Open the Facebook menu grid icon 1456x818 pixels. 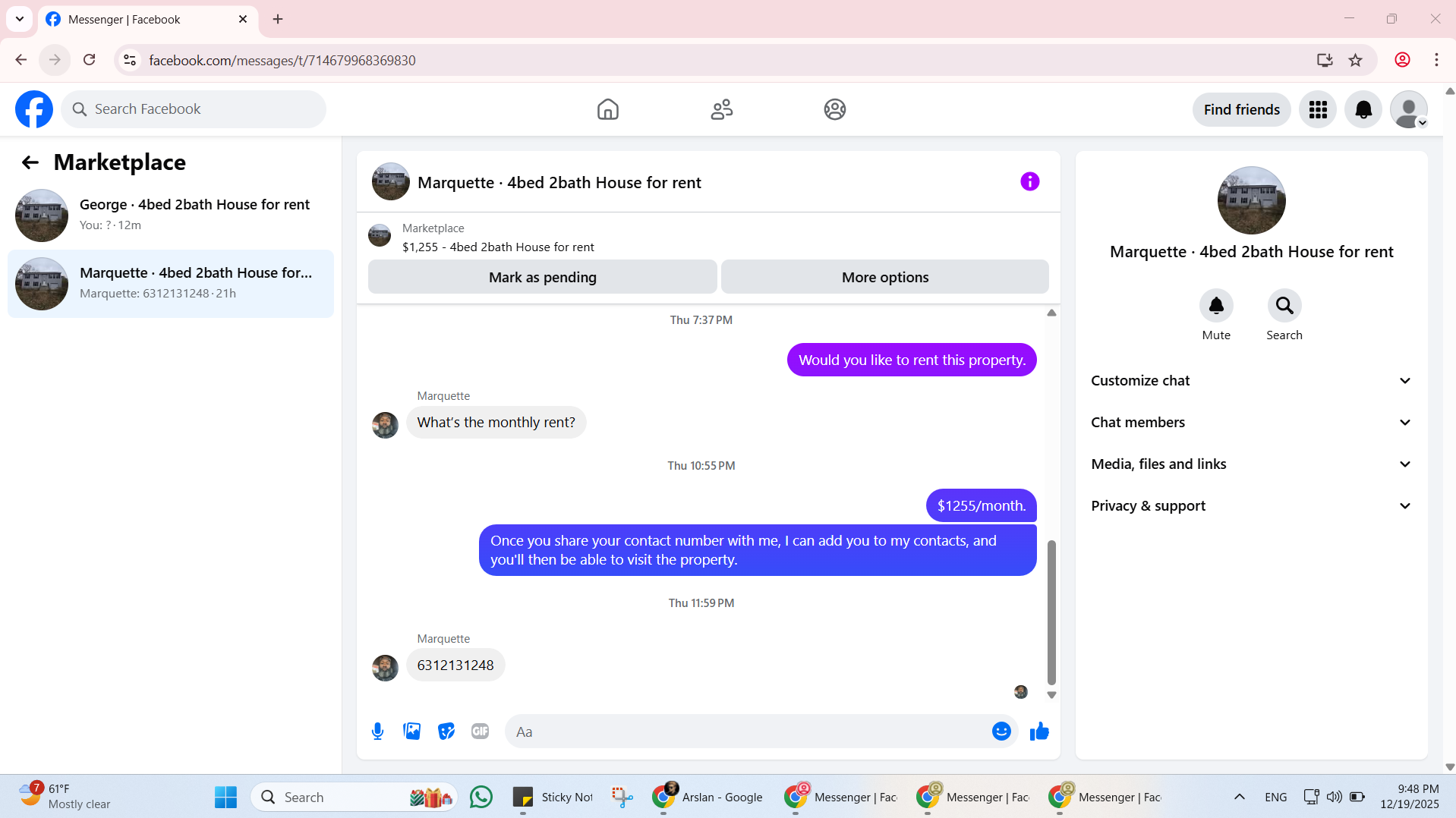point(1318,110)
